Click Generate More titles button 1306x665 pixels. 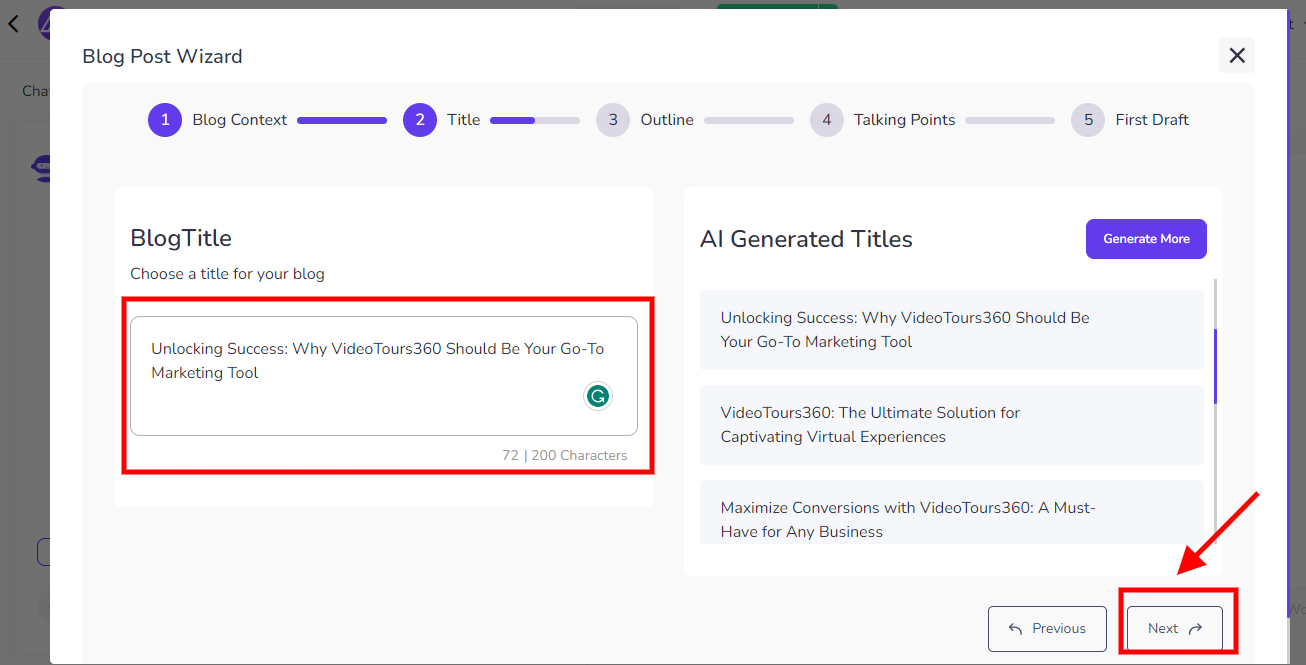coord(1146,239)
